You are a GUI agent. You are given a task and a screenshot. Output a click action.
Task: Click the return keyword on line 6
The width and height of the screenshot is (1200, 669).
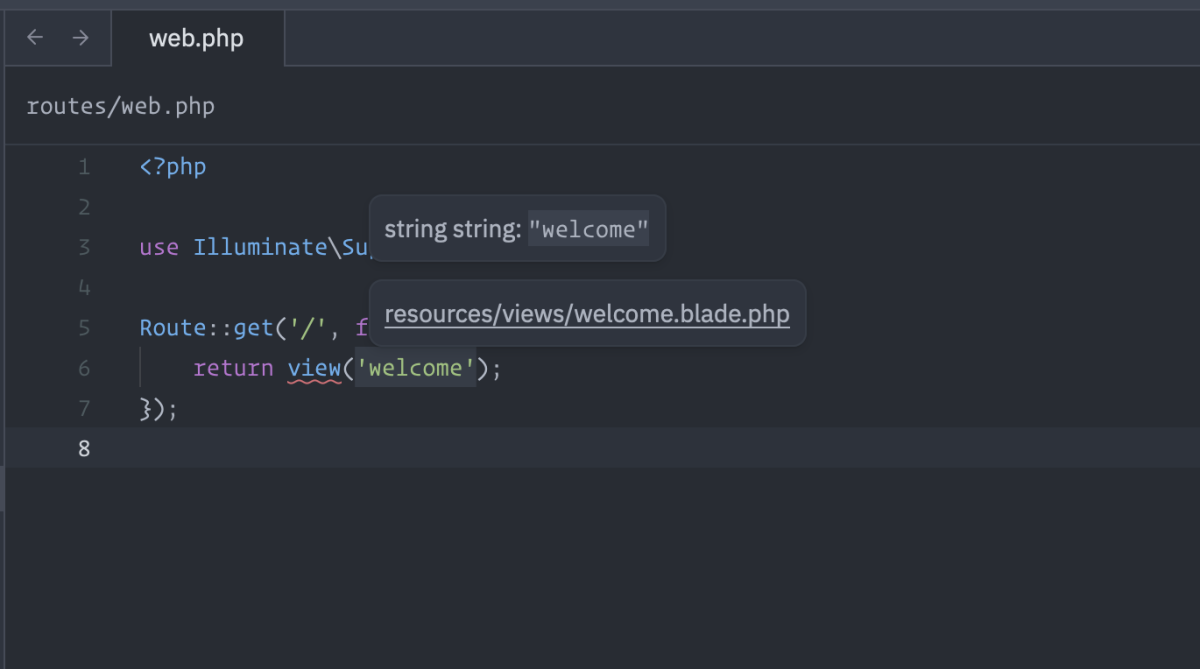(233, 368)
